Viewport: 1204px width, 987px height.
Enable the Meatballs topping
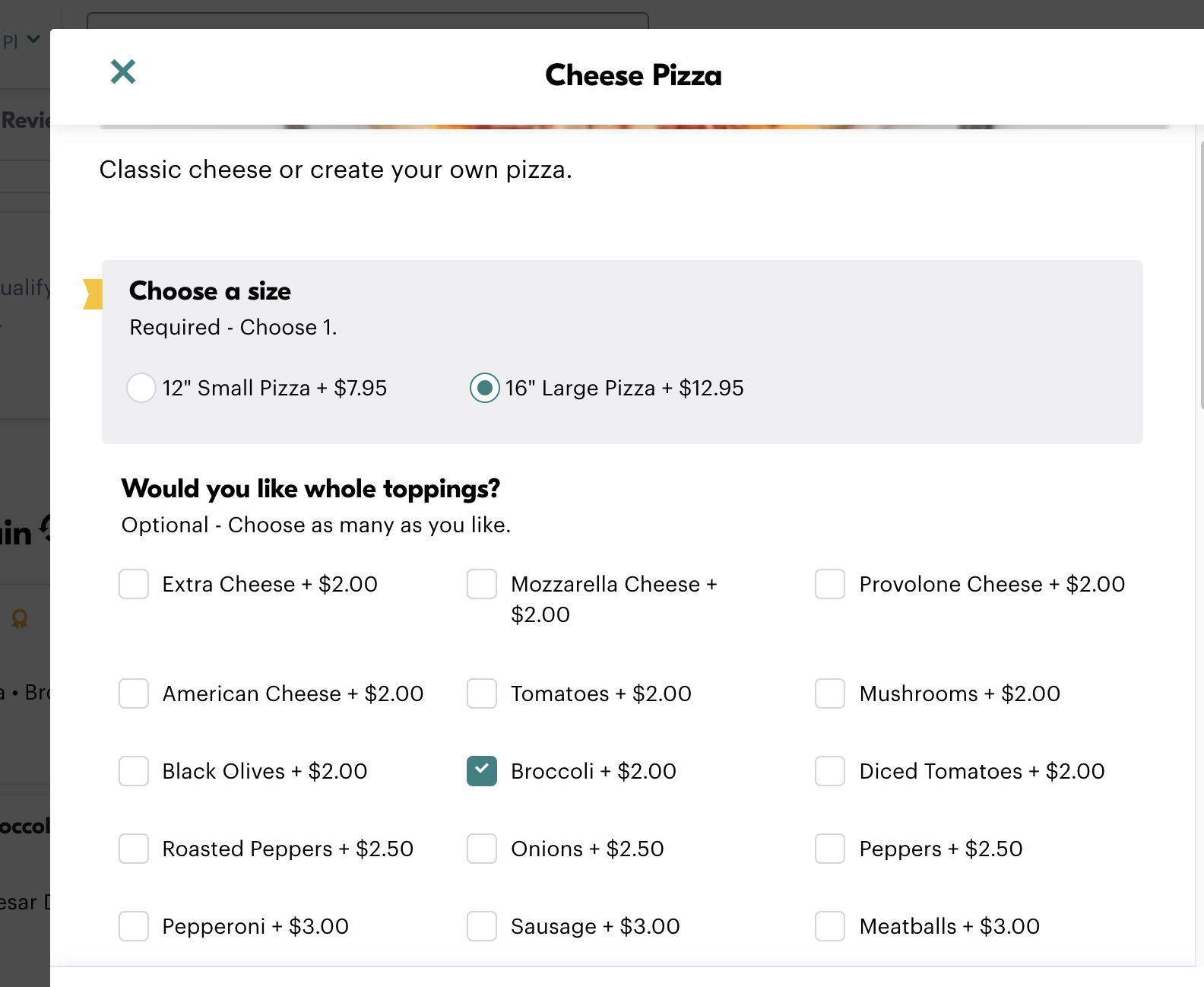pyautogui.click(x=830, y=926)
